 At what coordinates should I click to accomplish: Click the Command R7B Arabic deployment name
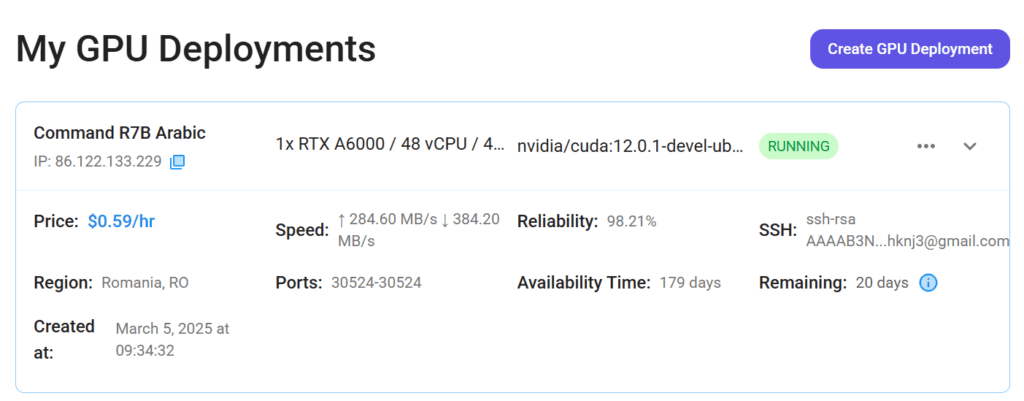120,133
